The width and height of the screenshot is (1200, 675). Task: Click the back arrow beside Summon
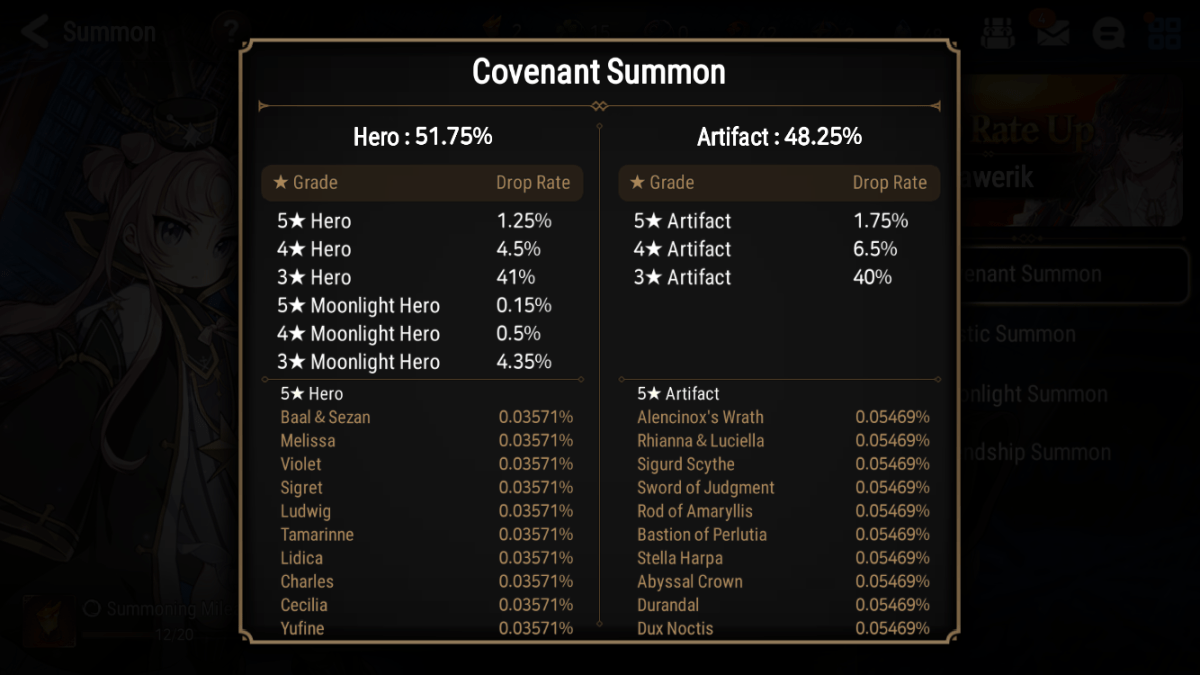point(32,30)
